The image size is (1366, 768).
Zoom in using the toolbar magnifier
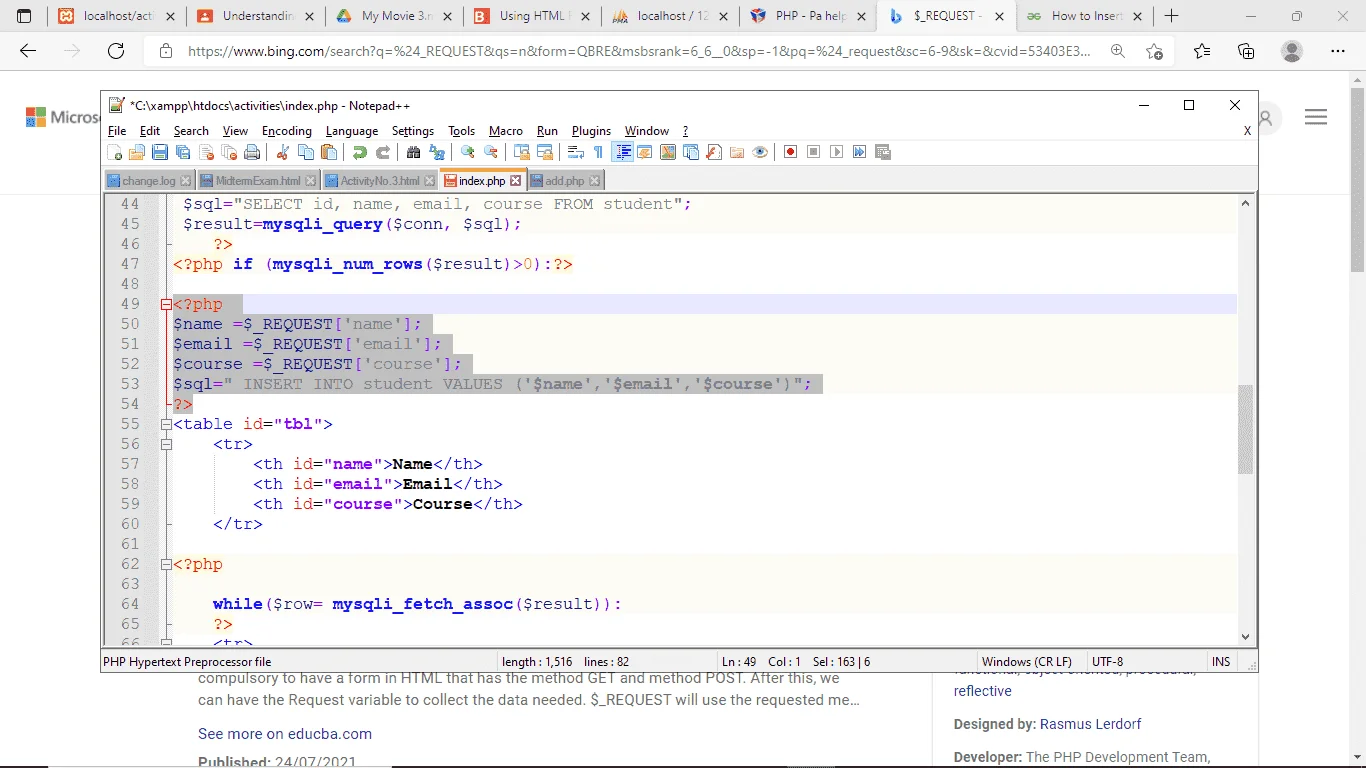point(467,152)
